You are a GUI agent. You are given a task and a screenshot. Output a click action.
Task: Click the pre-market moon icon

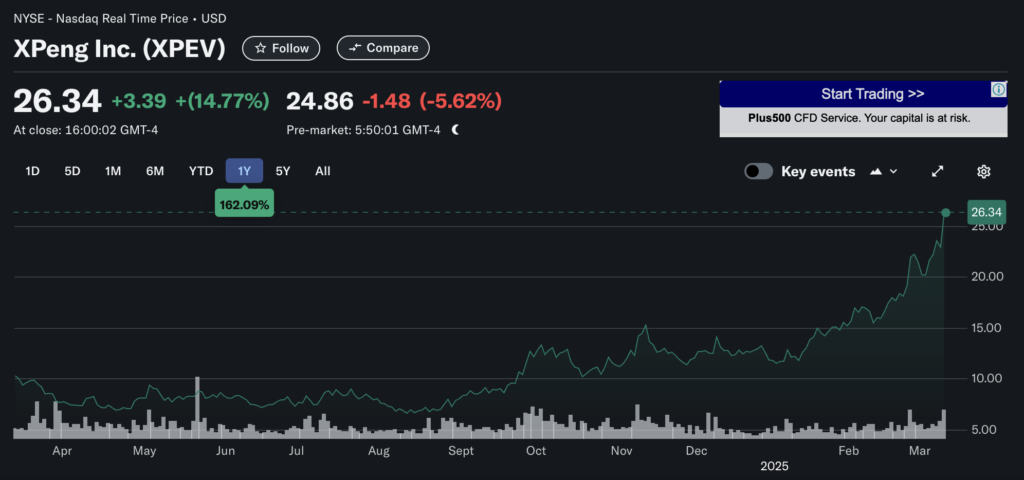pos(455,129)
